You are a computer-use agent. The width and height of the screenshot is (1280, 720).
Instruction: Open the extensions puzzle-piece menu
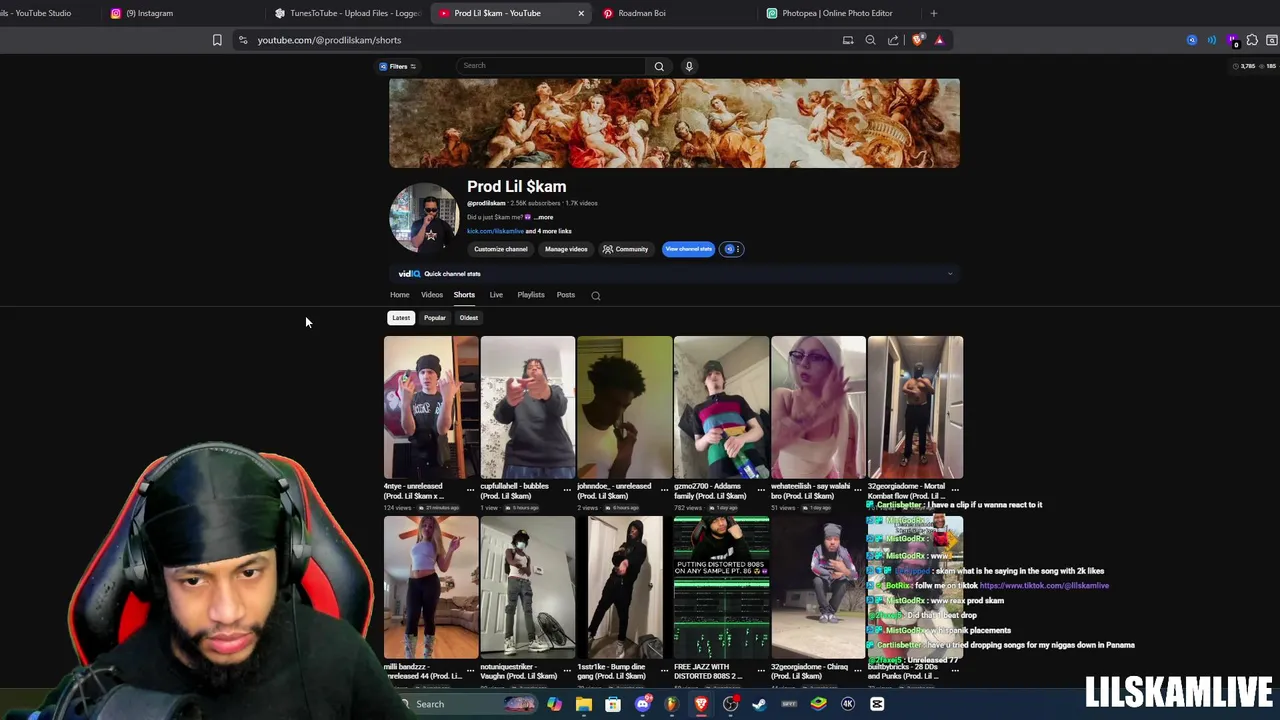(1252, 40)
